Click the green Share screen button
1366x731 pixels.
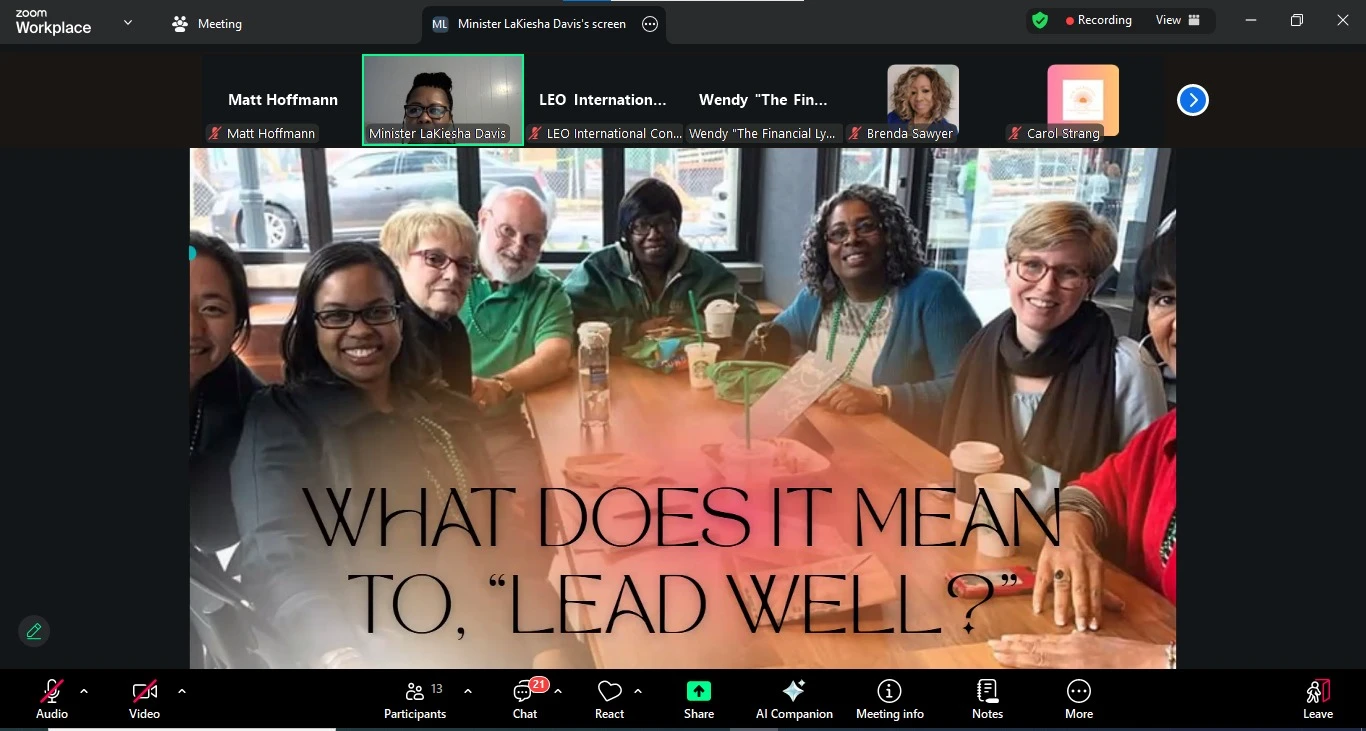tap(699, 699)
